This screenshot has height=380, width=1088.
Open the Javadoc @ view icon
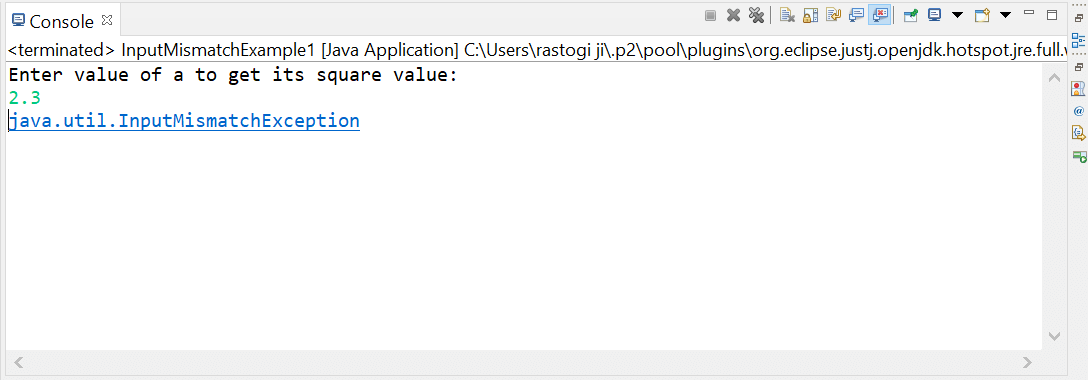pyautogui.click(x=1078, y=110)
